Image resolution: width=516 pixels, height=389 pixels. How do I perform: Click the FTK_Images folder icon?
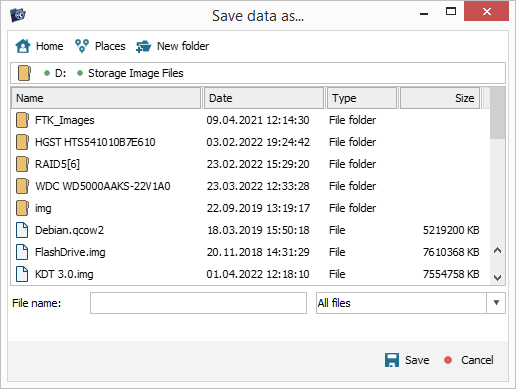click(x=22, y=120)
